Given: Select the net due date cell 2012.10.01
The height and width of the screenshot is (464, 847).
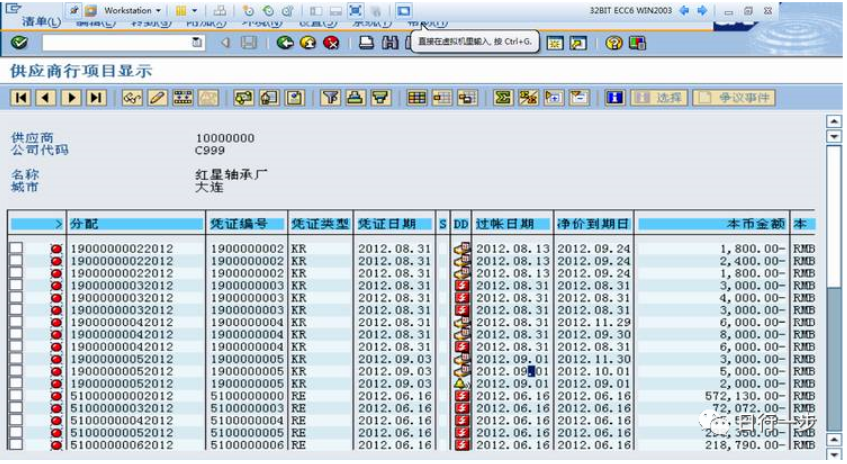Looking at the screenshot, I should [594, 371].
